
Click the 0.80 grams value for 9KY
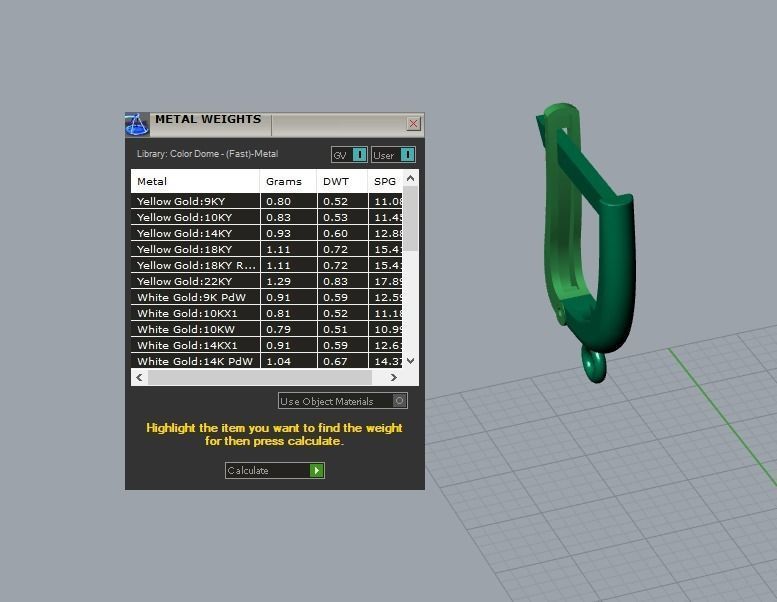pos(278,202)
